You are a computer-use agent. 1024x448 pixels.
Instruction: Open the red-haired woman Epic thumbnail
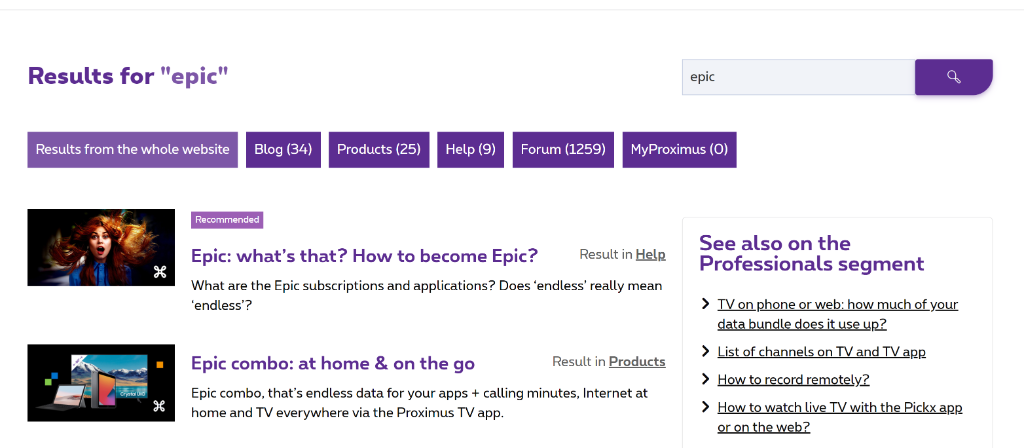(x=101, y=248)
